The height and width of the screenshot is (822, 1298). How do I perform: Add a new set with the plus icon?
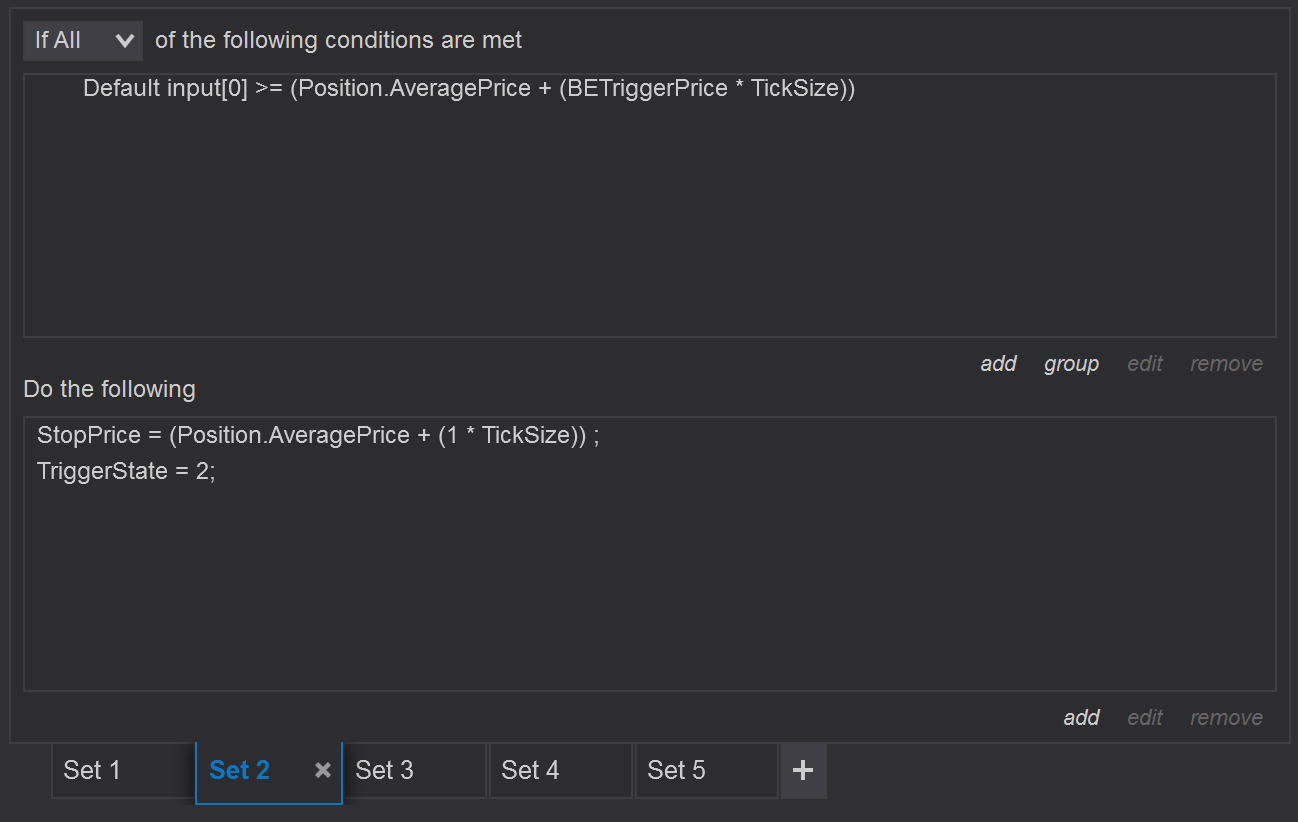pos(803,770)
